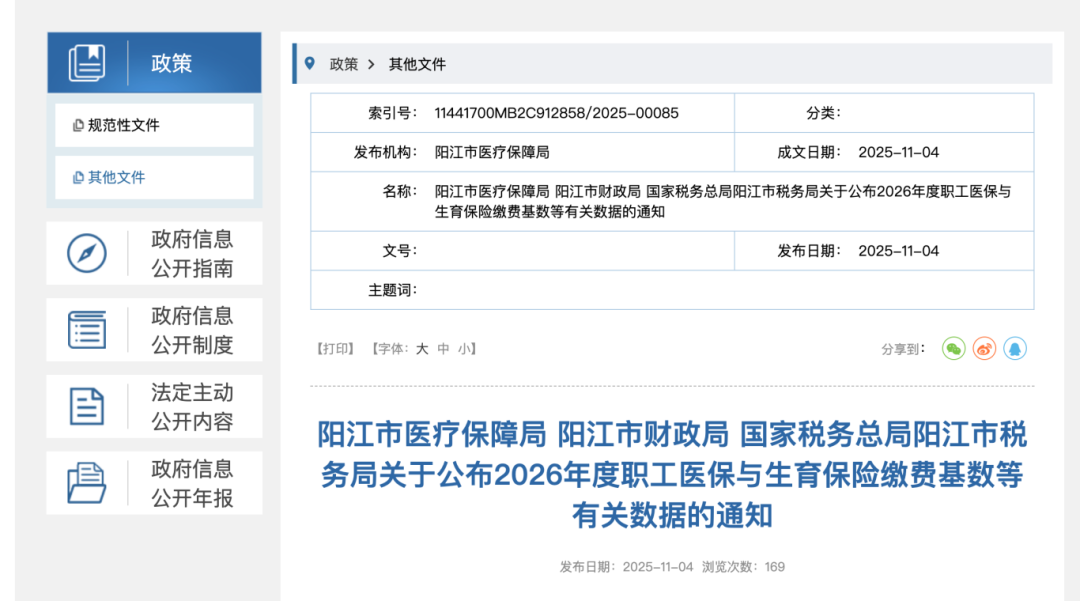Set font size to 小
The image size is (1080, 601).
[463, 348]
